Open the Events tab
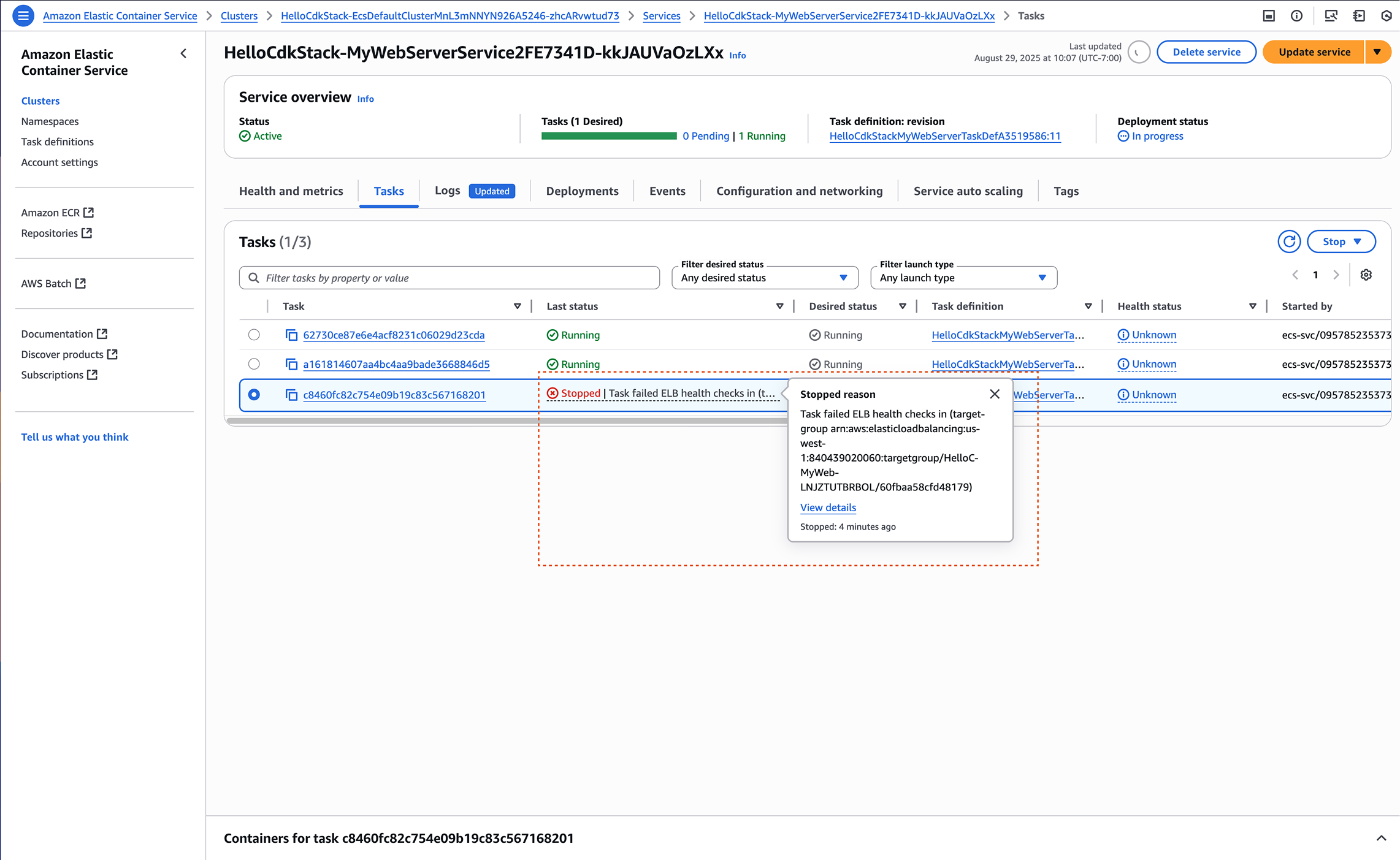Screen dimensions: 1400x860 [667, 191]
